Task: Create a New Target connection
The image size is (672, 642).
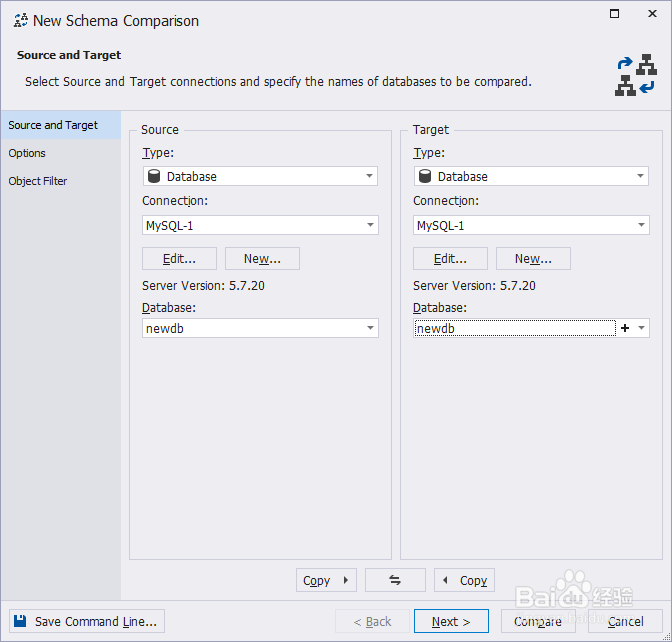Action: point(533,259)
